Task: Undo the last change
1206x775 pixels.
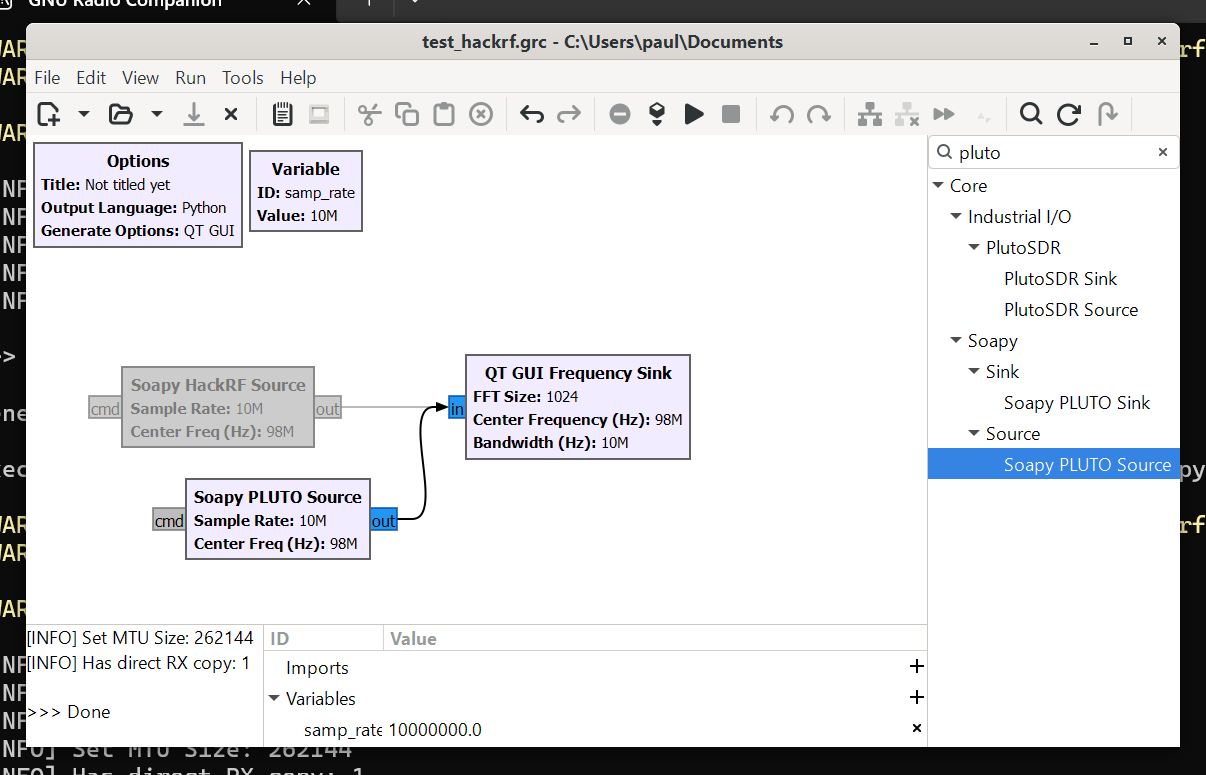Action: (x=532, y=114)
